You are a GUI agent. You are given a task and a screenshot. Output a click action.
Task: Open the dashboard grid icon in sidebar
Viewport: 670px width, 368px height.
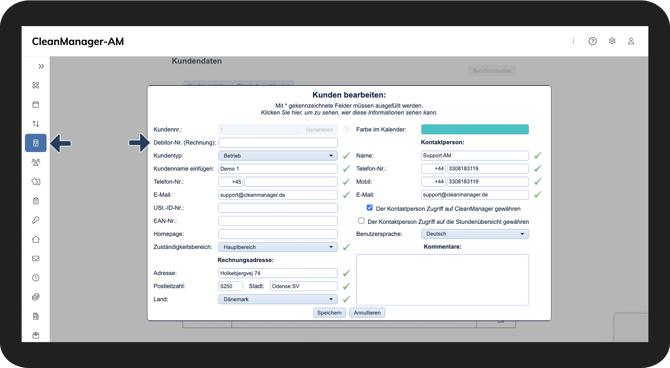(x=36, y=85)
